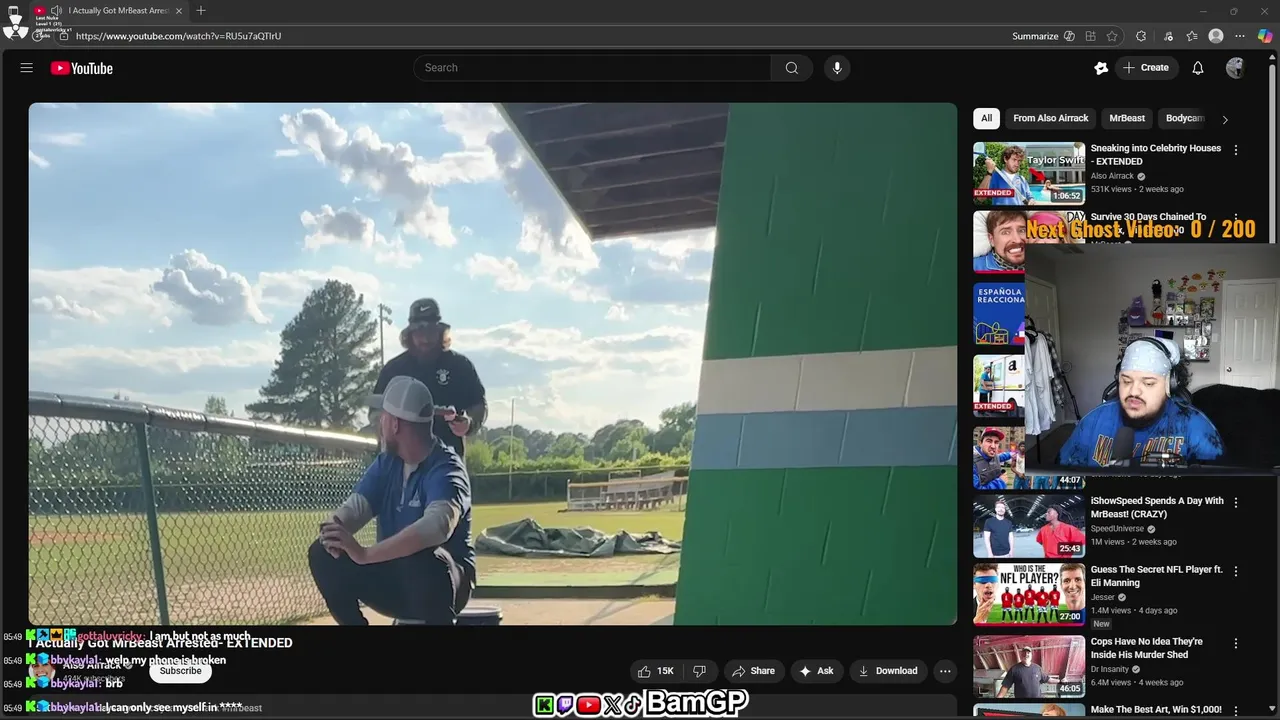Open options for Guess The Secret NFL Player
The height and width of the screenshot is (720, 1280).
click(1236, 571)
